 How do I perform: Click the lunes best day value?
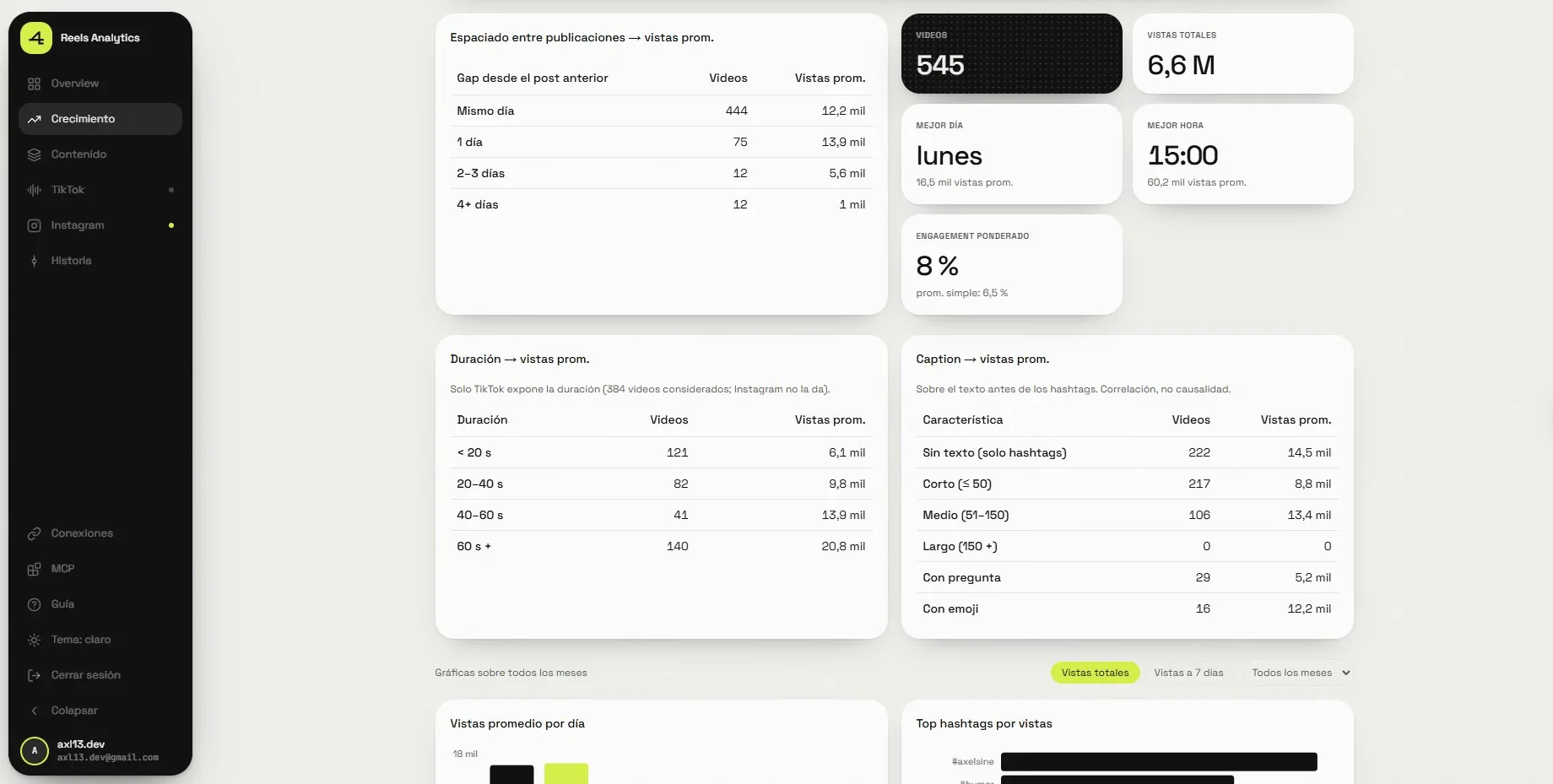[x=949, y=155]
